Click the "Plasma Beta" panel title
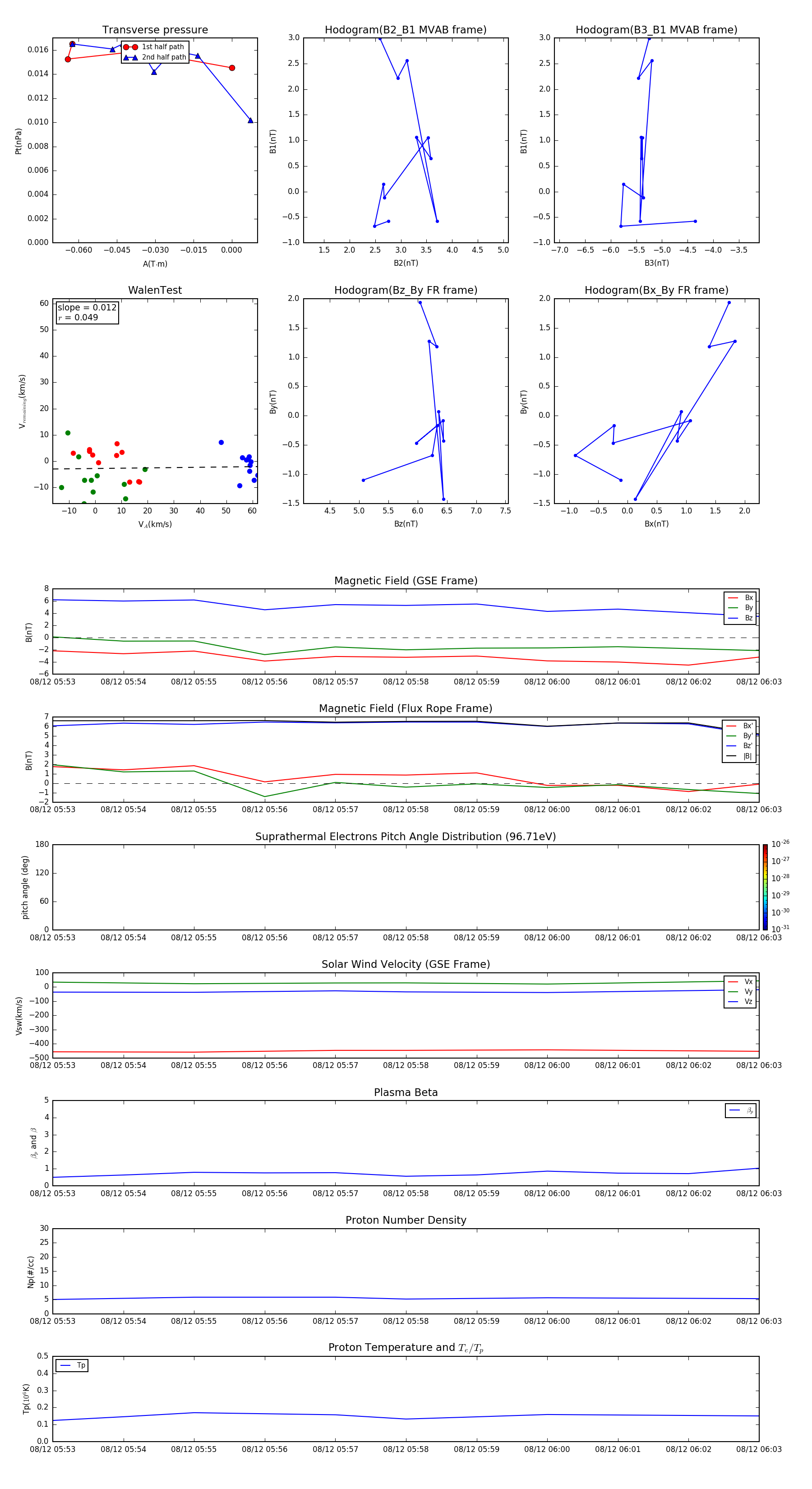The height and width of the screenshot is (1489, 812). coord(406,1092)
